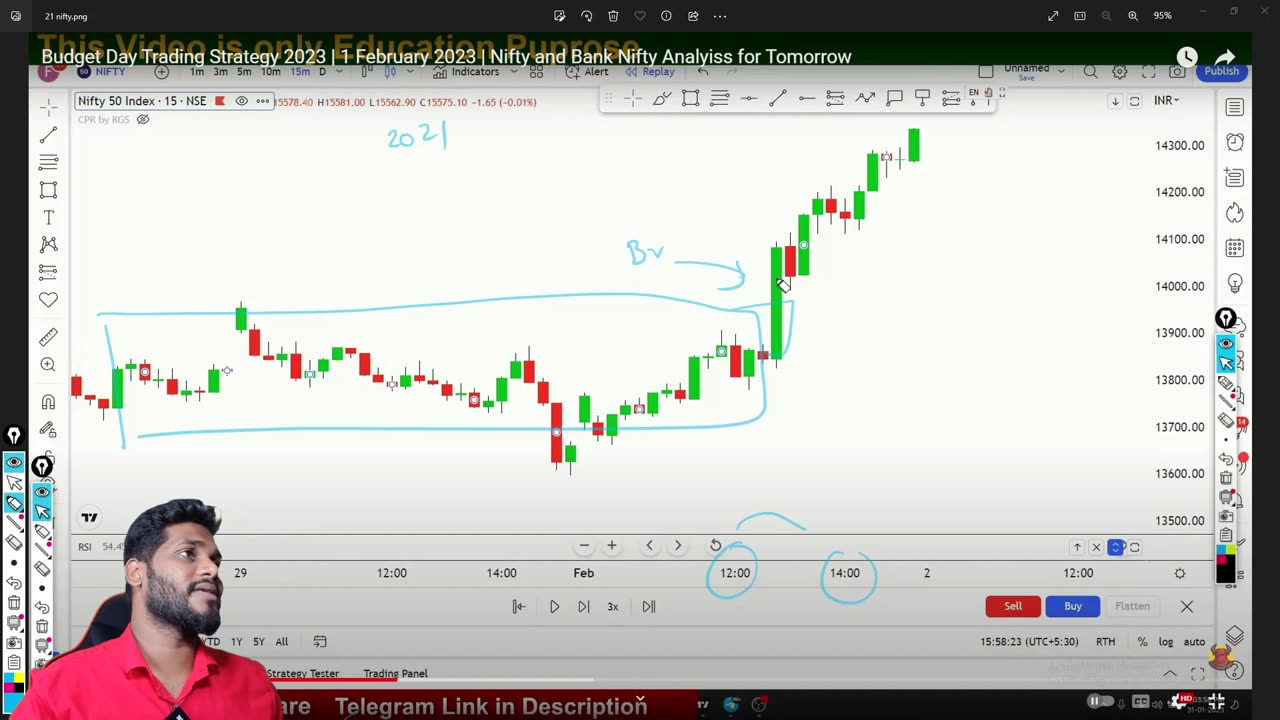The height and width of the screenshot is (720, 1280).
Task: Open the Watchlist panel in right sidebar
Action: point(1235,107)
